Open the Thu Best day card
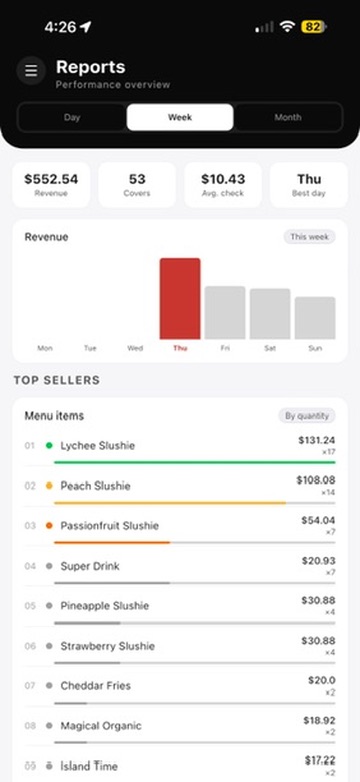This screenshot has width=360, height=782. 309,185
